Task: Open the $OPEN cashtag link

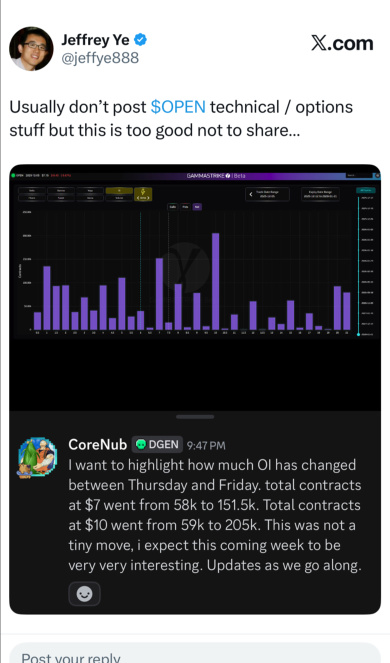Action: (x=178, y=107)
